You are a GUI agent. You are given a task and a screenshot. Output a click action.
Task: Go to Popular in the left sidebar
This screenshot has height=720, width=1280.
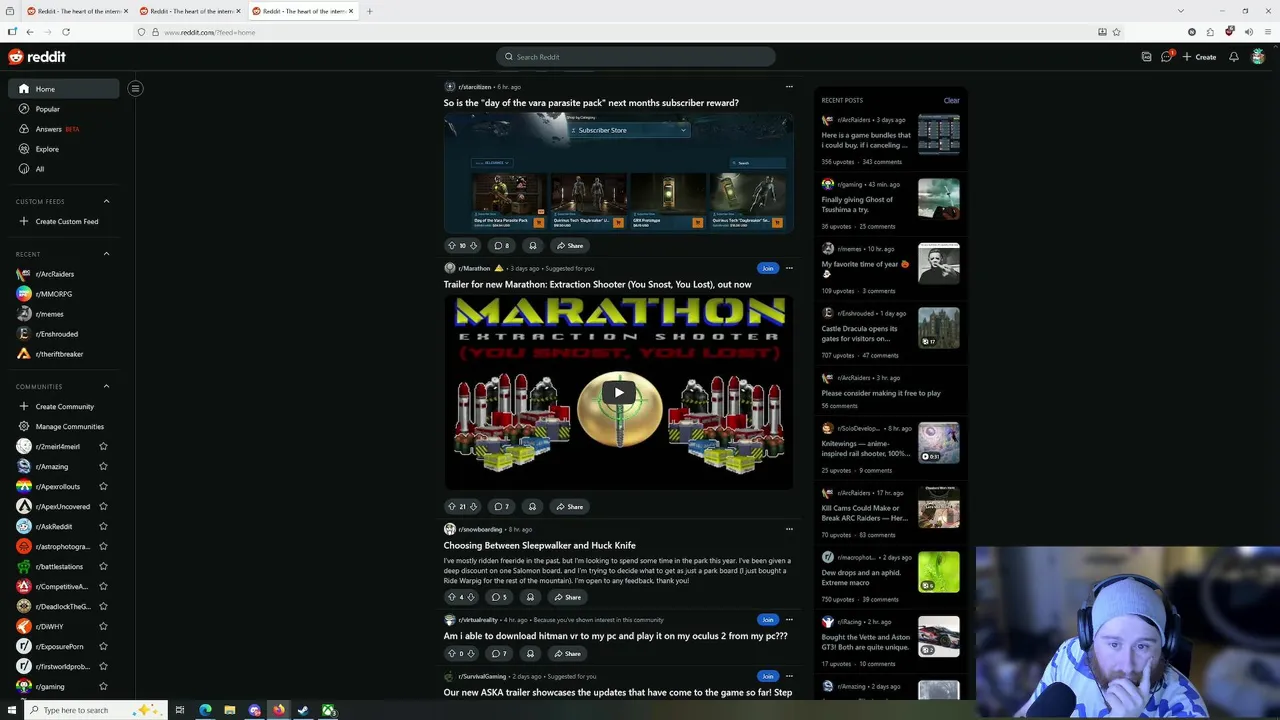pyautogui.click(x=64, y=109)
